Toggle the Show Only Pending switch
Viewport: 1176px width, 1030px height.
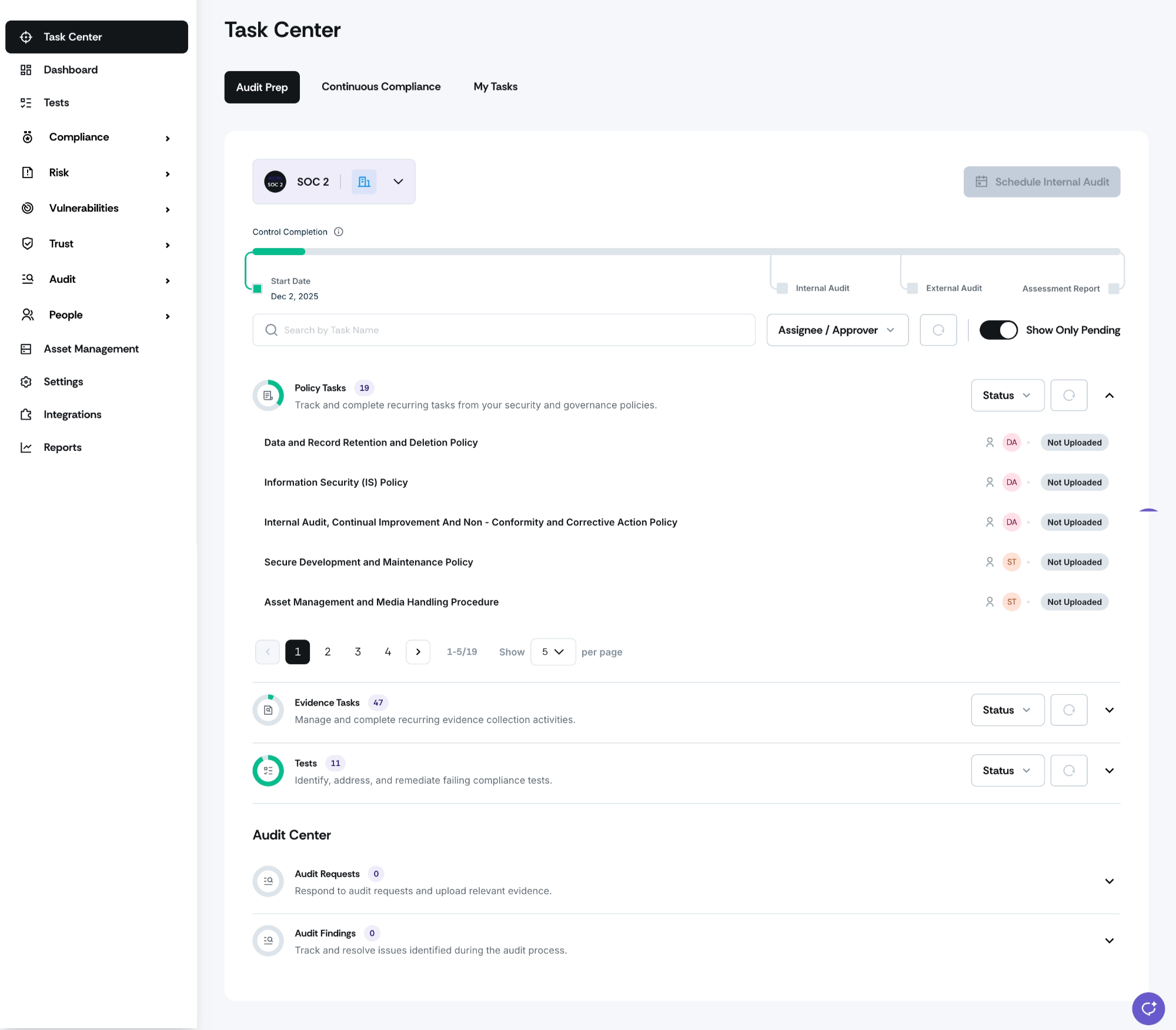click(998, 330)
